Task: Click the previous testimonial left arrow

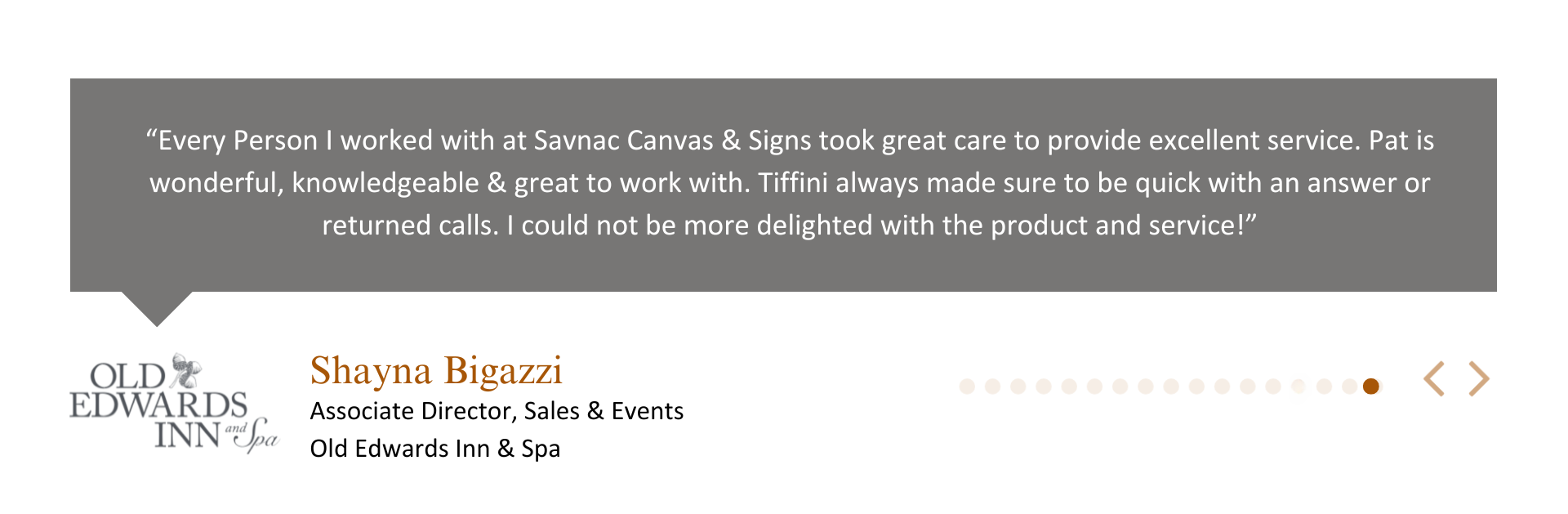Action: point(1434,379)
